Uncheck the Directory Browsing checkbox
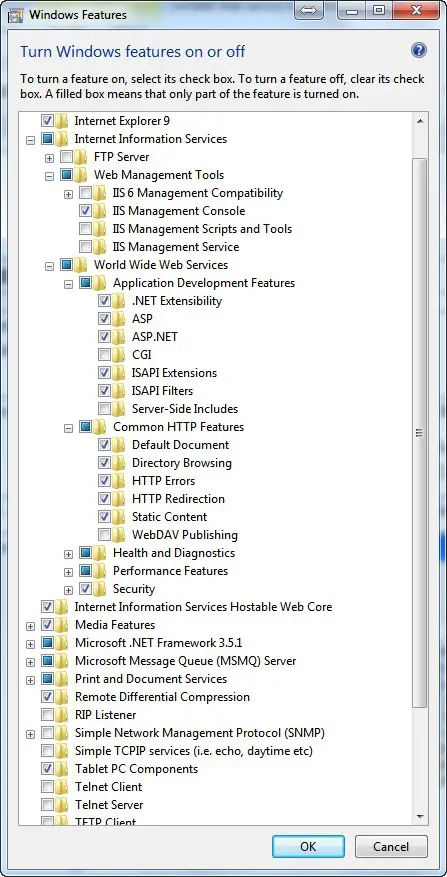The height and width of the screenshot is (877, 447). coord(105,463)
